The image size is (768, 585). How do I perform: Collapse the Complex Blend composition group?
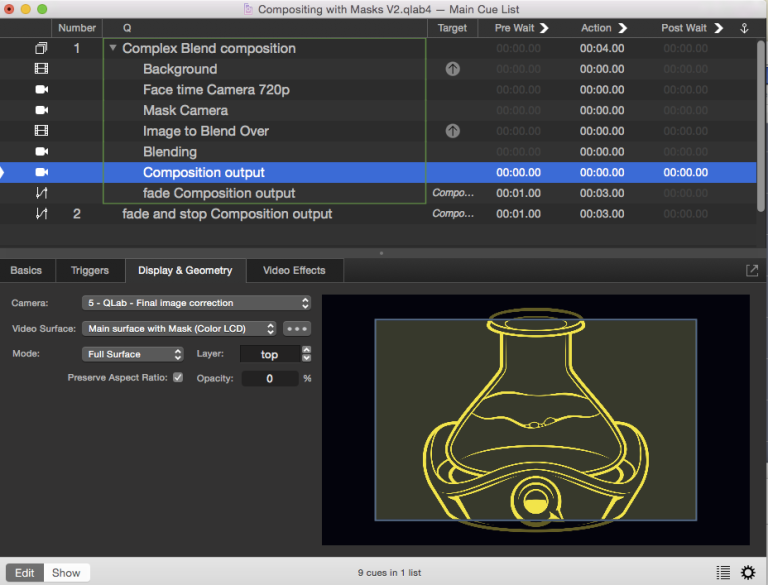click(113, 48)
